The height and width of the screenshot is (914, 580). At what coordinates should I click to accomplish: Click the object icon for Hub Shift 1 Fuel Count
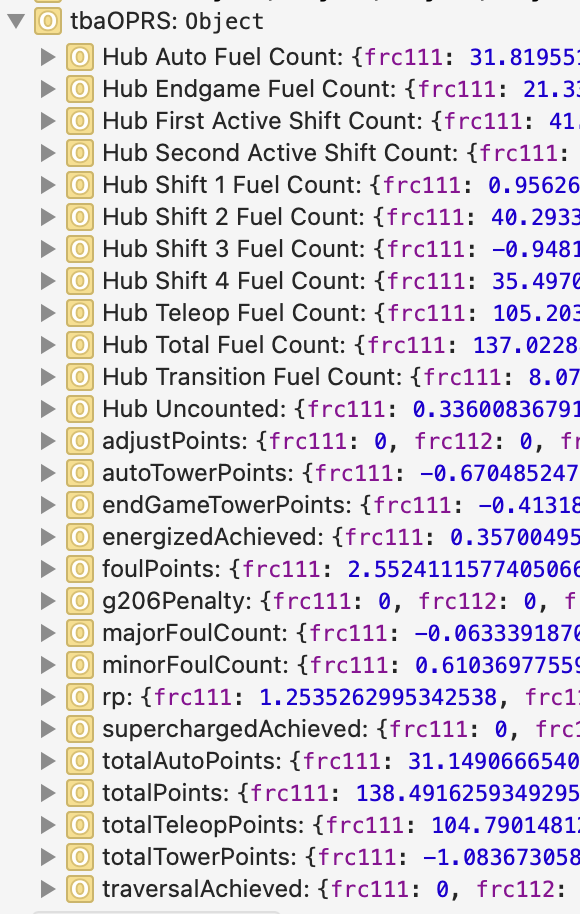80,185
